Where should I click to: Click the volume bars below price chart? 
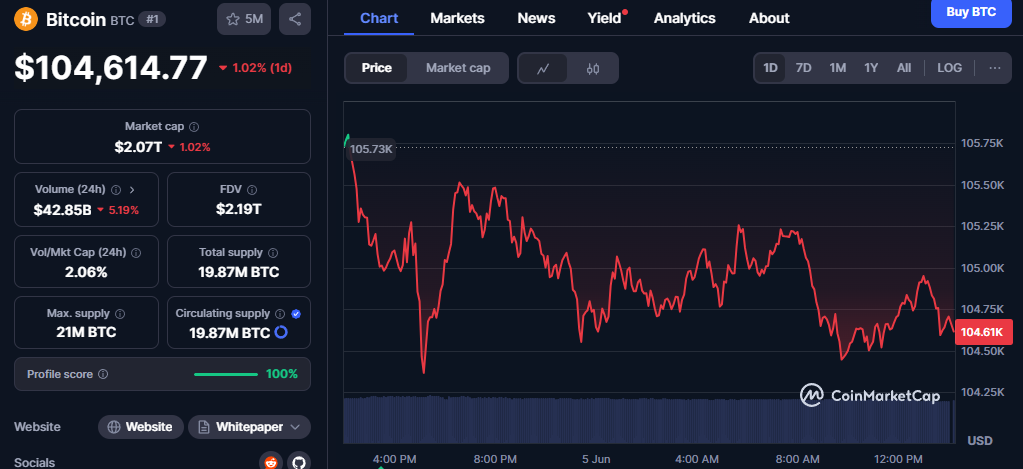click(647, 419)
